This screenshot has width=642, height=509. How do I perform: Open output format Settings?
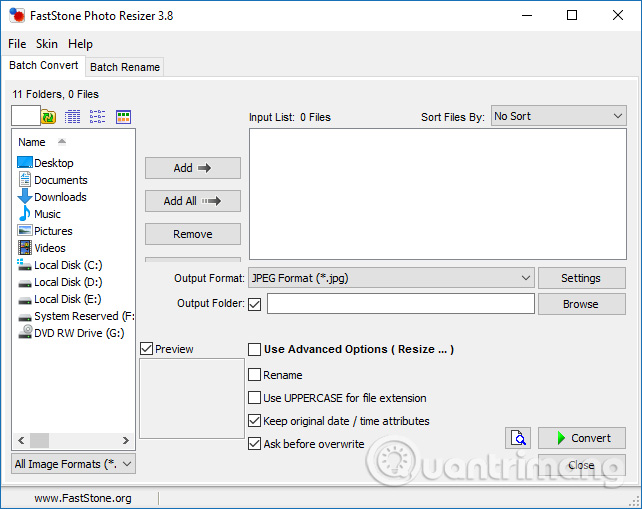click(581, 278)
